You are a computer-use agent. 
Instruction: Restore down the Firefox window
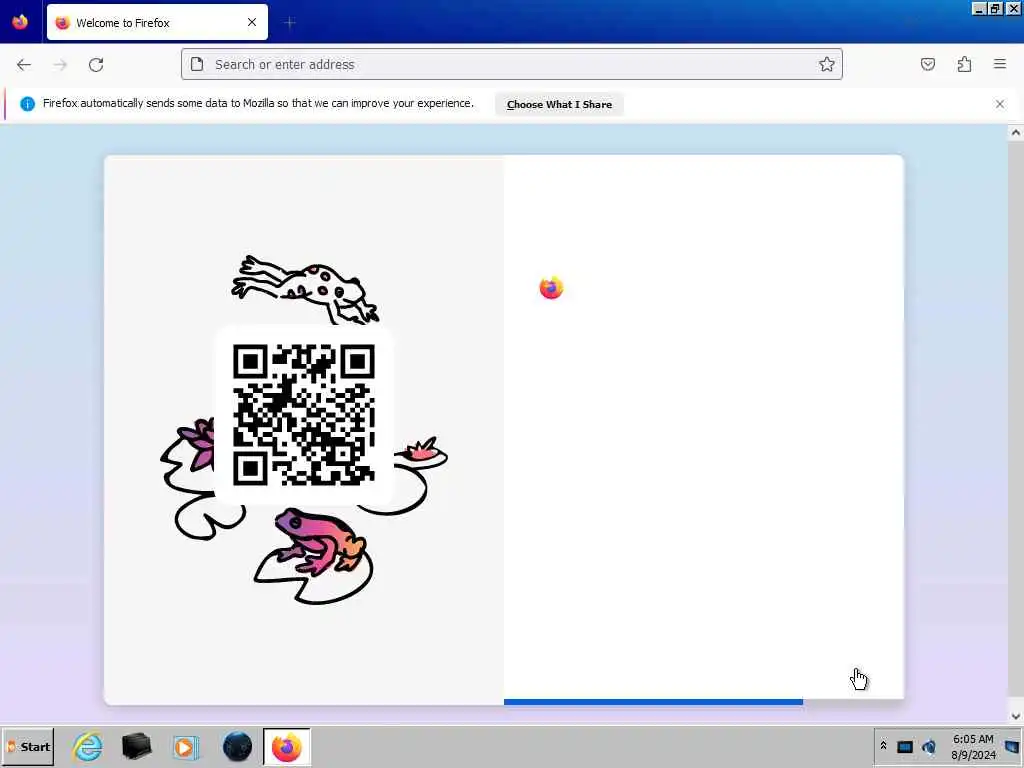tap(995, 8)
